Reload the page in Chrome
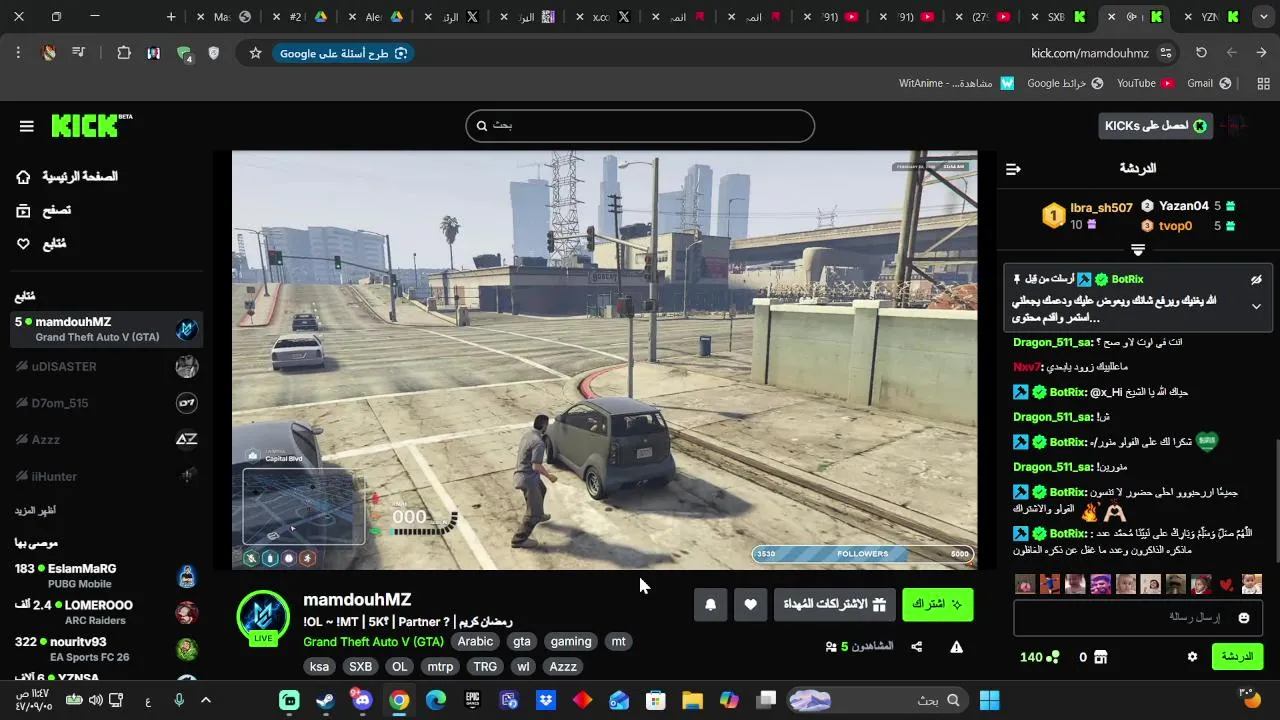Image resolution: width=1280 pixels, height=720 pixels. coord(1201,53)
